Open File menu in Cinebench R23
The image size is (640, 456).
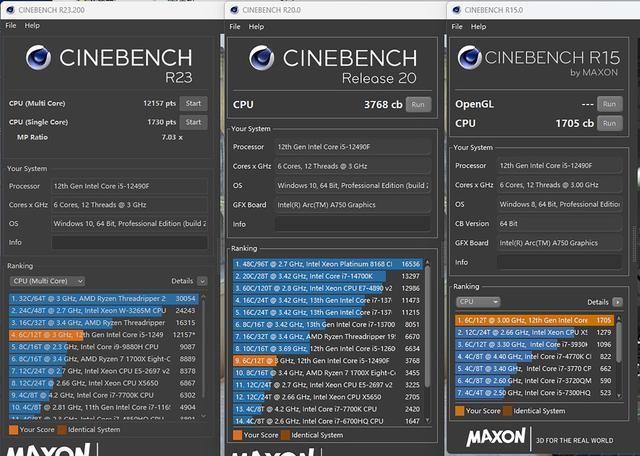pyautogui.click(x=11, y=25)
